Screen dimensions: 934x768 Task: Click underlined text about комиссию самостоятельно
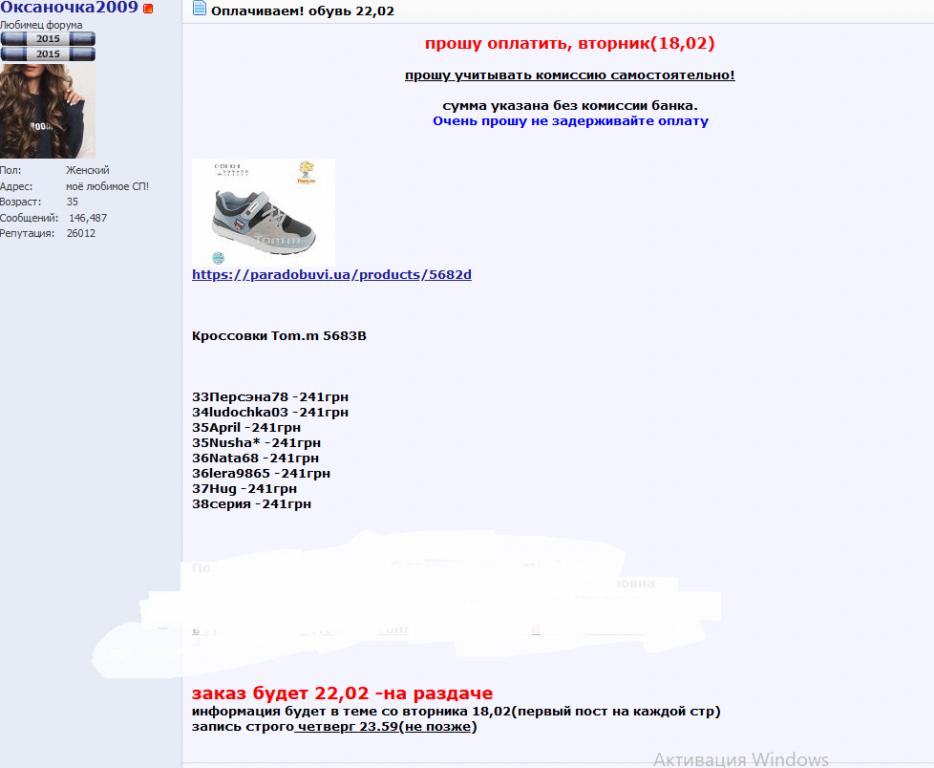pyautogui.click(x=569, y=75)
